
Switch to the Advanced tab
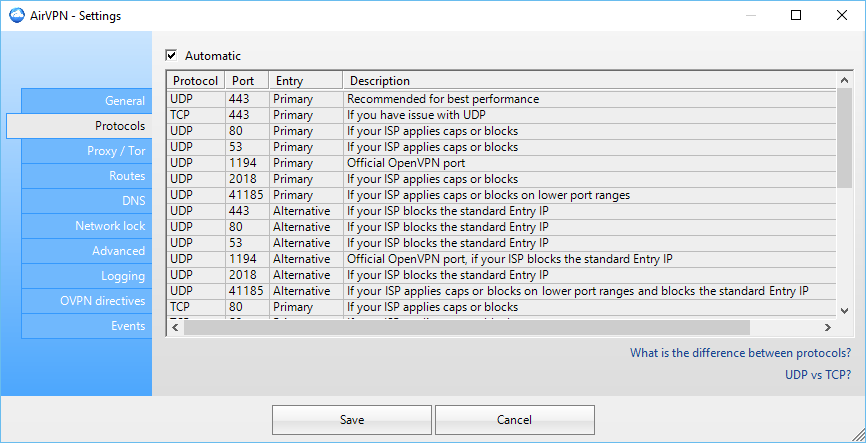87,251
